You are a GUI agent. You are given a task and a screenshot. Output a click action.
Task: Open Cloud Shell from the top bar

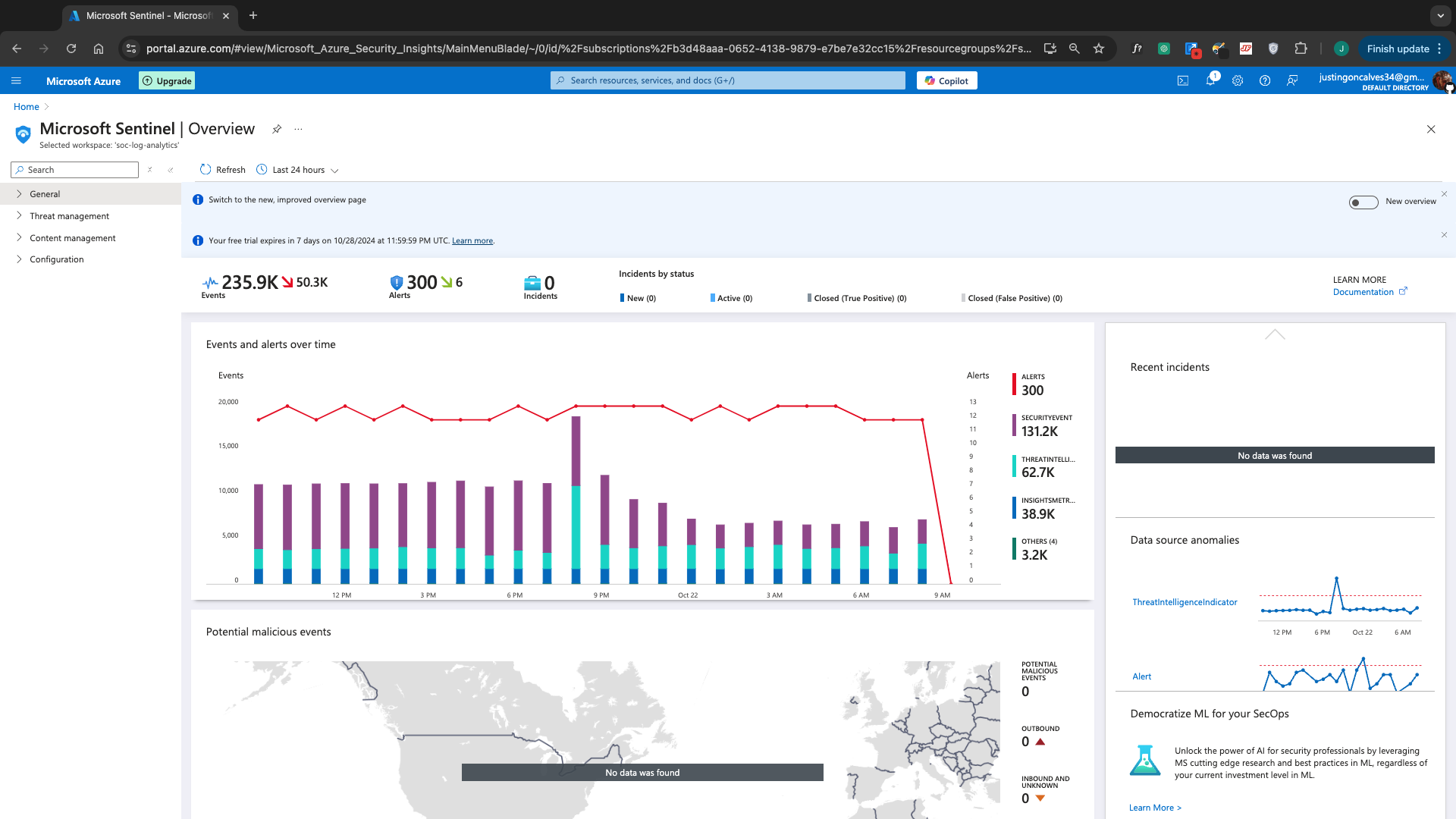pos(1183,80)
